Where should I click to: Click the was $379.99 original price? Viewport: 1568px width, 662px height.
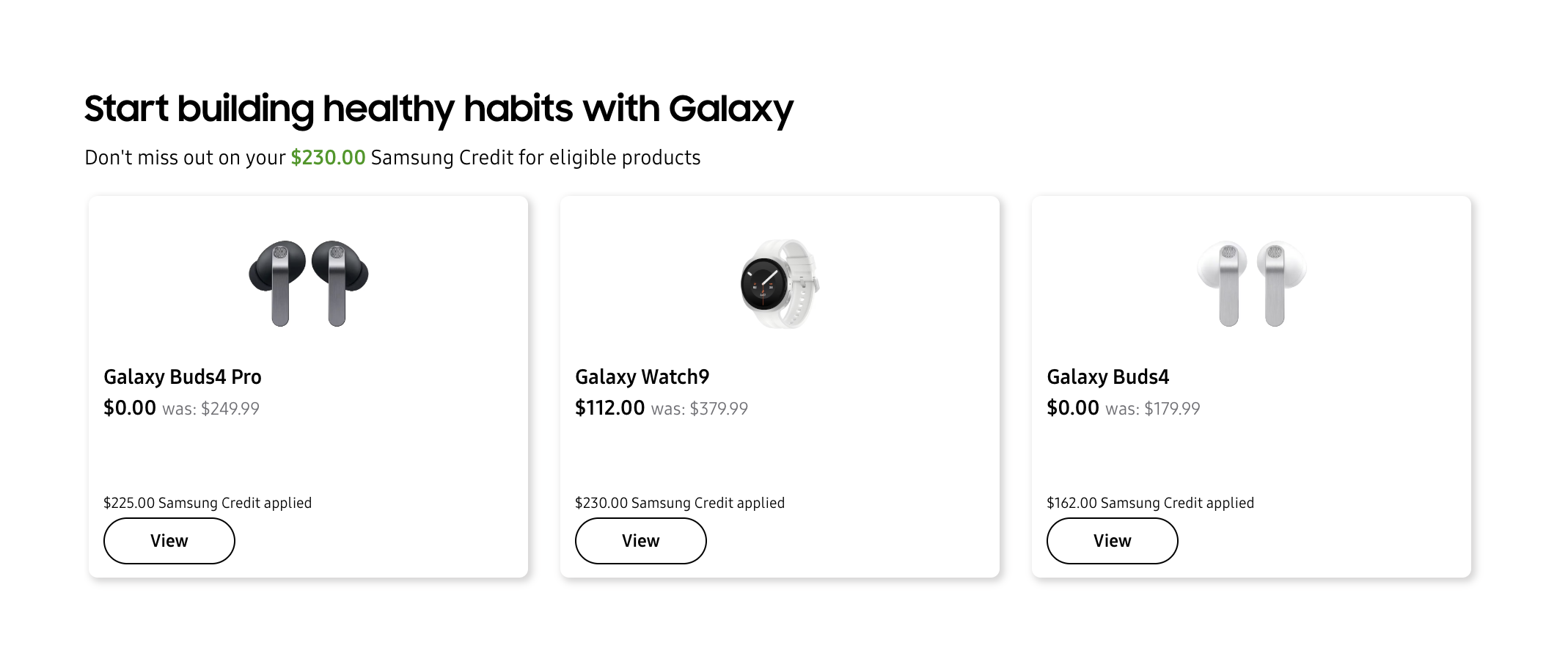pos(700,409)
